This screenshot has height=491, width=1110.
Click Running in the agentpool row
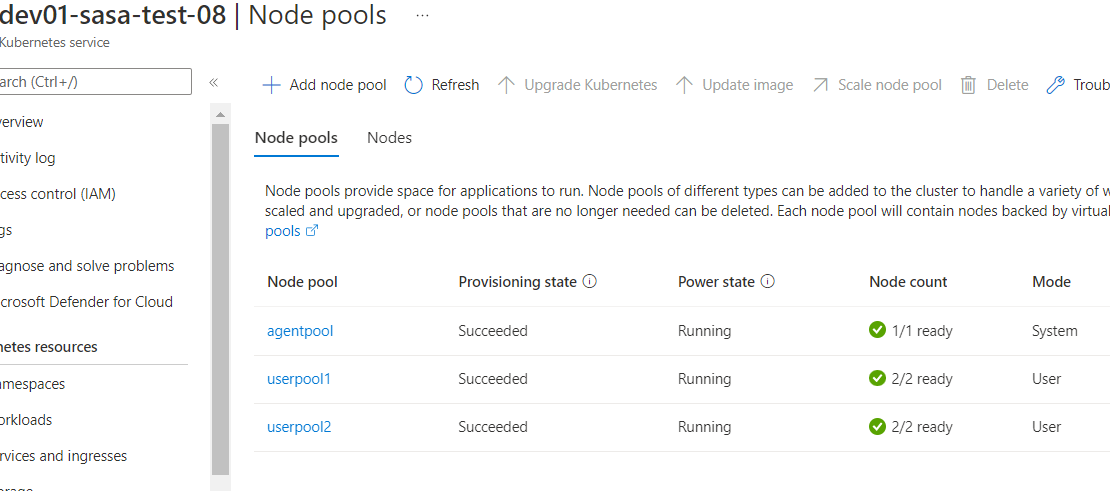(704, 330)
